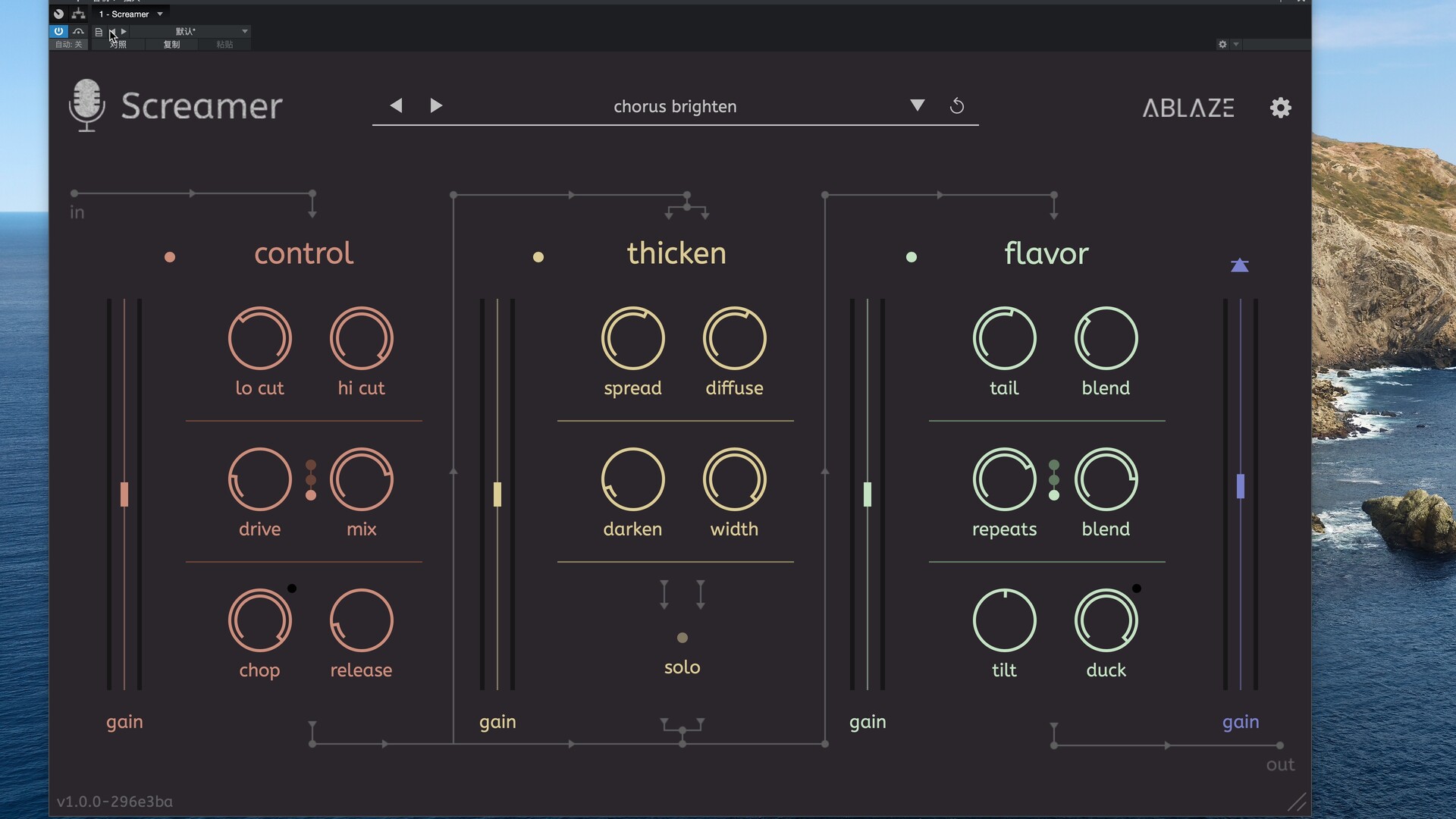The height and width of the screenshot is (819, 1456).
Task: Click the duck knob
Action: pos(1106,620)
